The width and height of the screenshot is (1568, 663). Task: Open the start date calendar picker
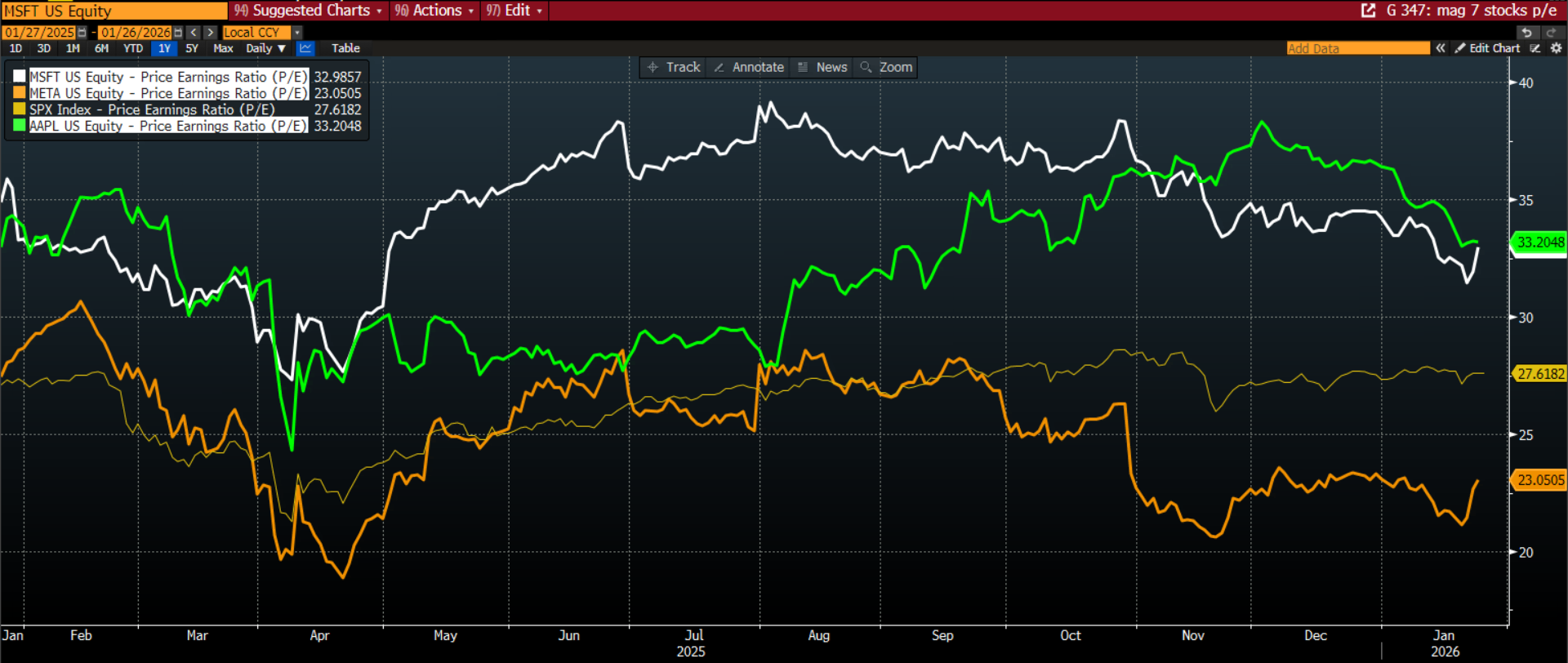tap(82, 33)
